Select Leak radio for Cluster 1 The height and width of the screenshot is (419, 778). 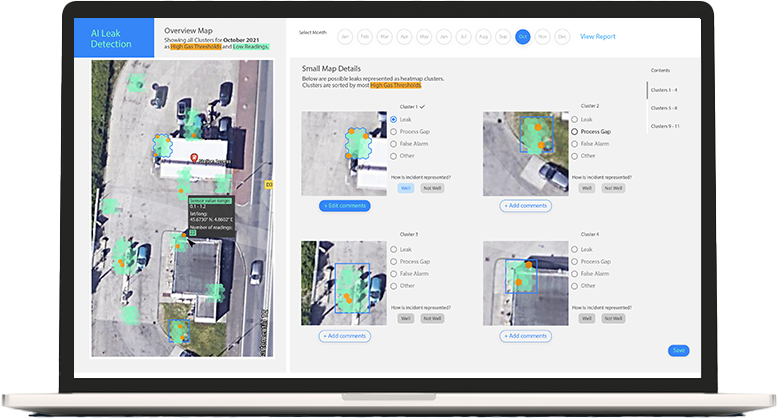393,120
